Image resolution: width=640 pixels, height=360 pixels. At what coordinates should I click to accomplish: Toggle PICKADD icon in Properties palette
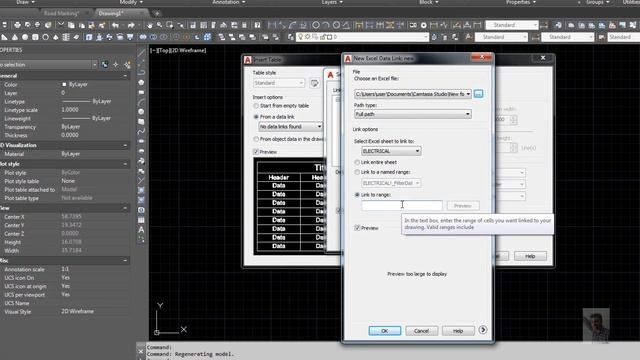pos(105,64)
